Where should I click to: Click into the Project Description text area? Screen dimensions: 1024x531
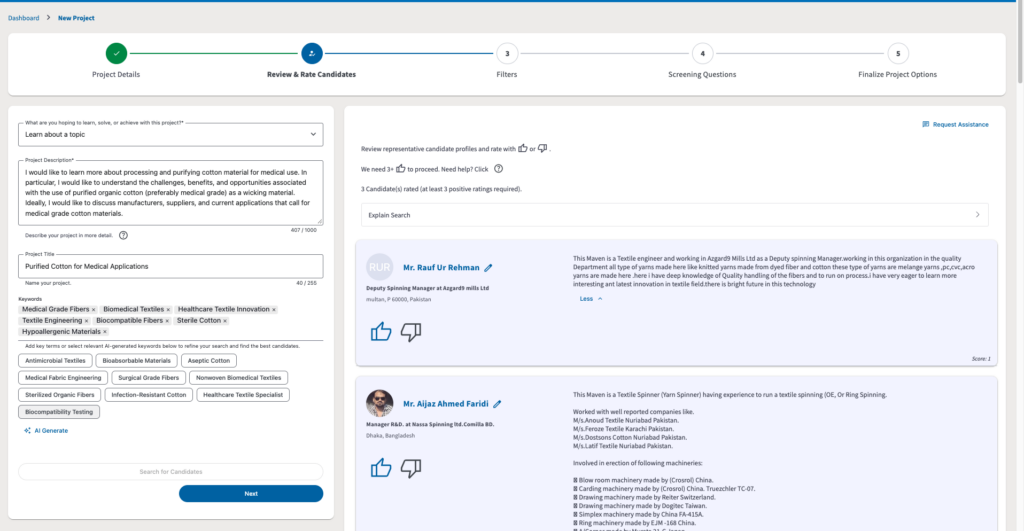click(x=170, y=193)
